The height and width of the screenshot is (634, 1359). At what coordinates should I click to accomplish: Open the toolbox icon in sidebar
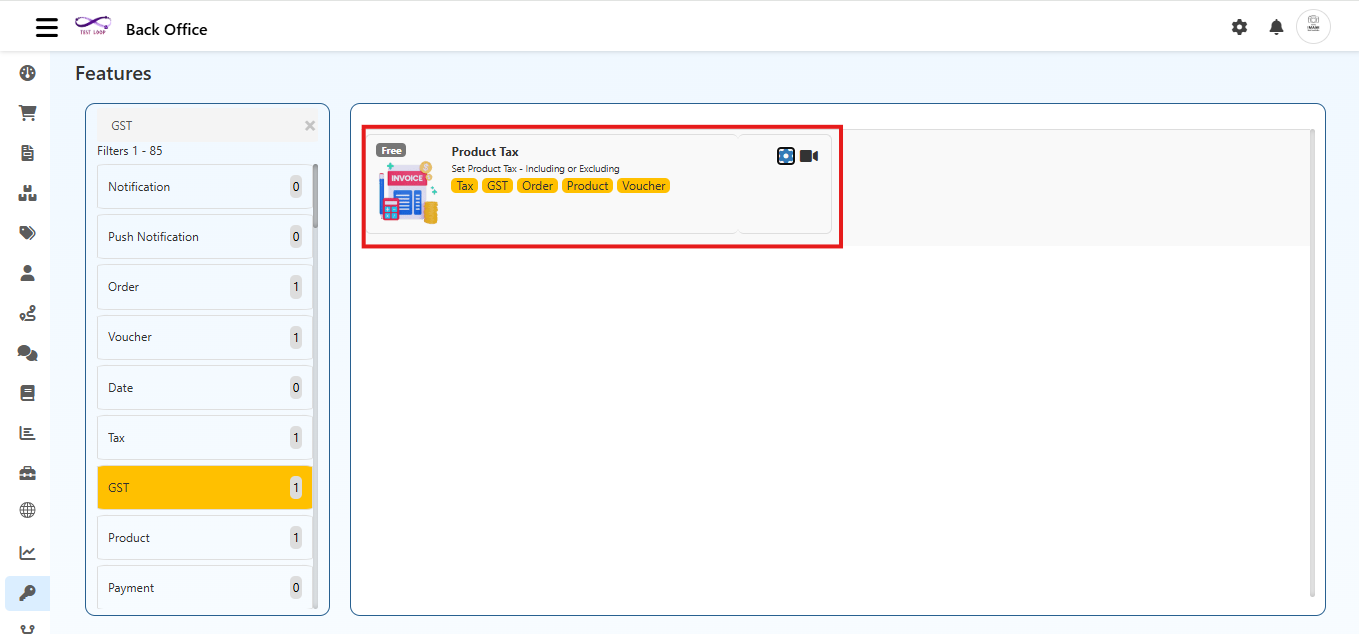(27, 472)
